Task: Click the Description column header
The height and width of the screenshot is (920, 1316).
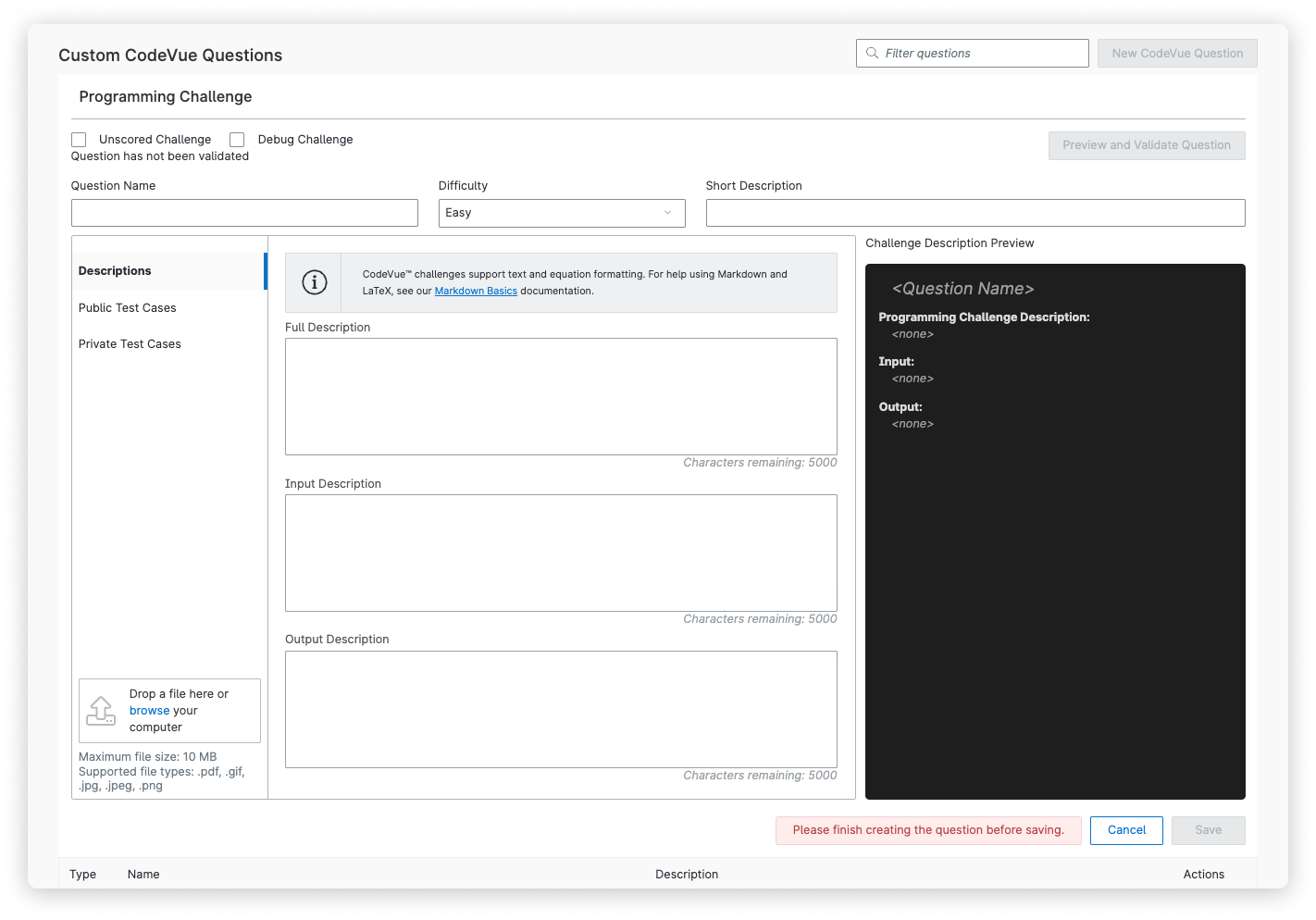Action: click(x=687, y=875)
